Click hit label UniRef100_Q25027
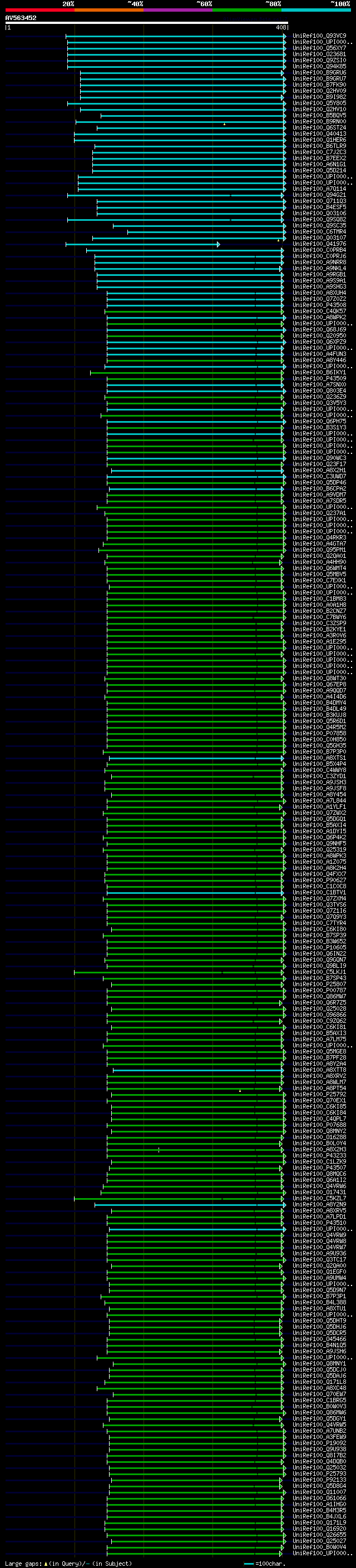The width and height of the screenshot is (356, 1568). pos(319,1541)
